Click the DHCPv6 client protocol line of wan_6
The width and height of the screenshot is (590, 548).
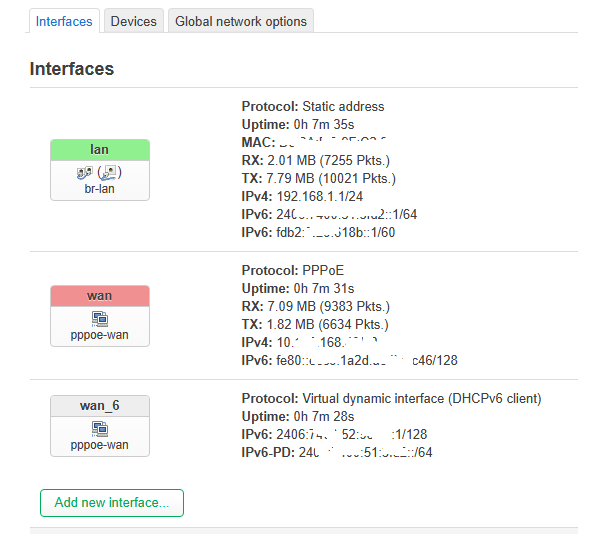click(x=391, y=398)
